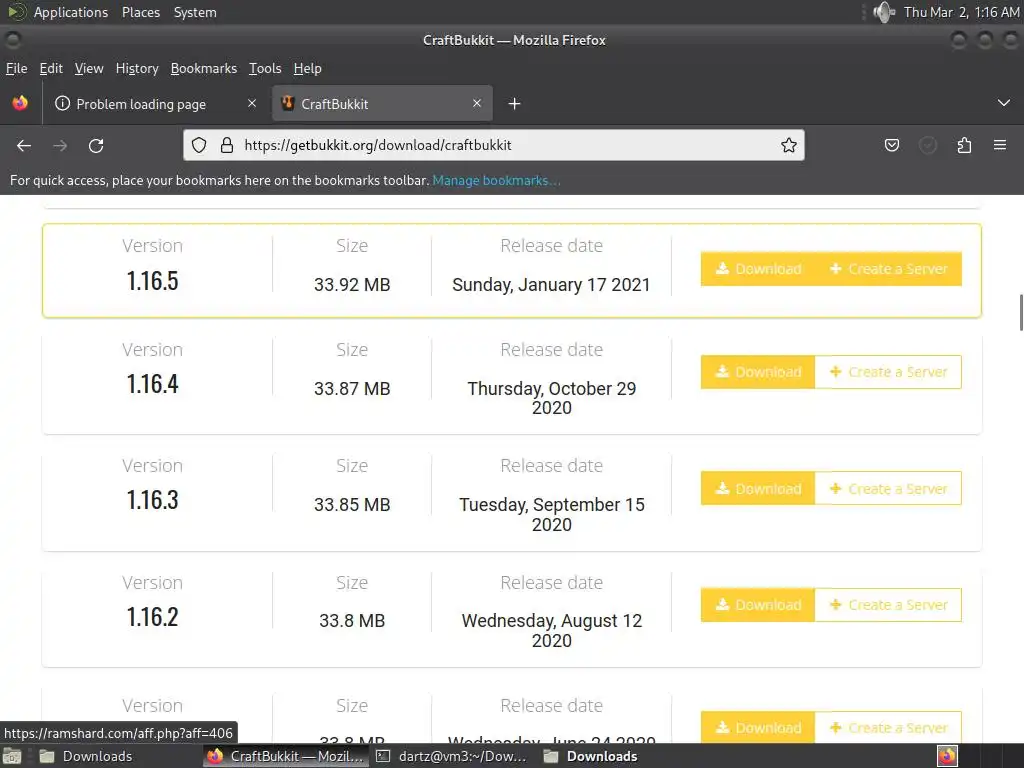Download CraftBukkit version 1.16.2
Viewport: 1024px width, 768px height.
point(758,605)
